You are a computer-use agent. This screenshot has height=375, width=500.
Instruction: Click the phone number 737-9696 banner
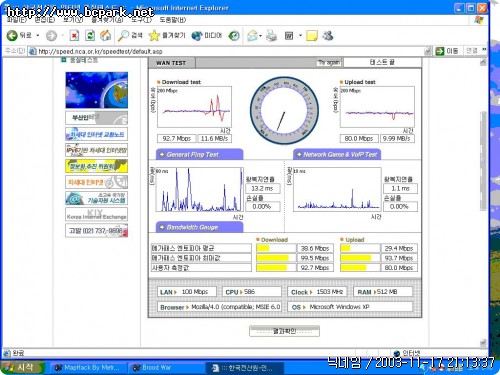click(x=97, y=231)
